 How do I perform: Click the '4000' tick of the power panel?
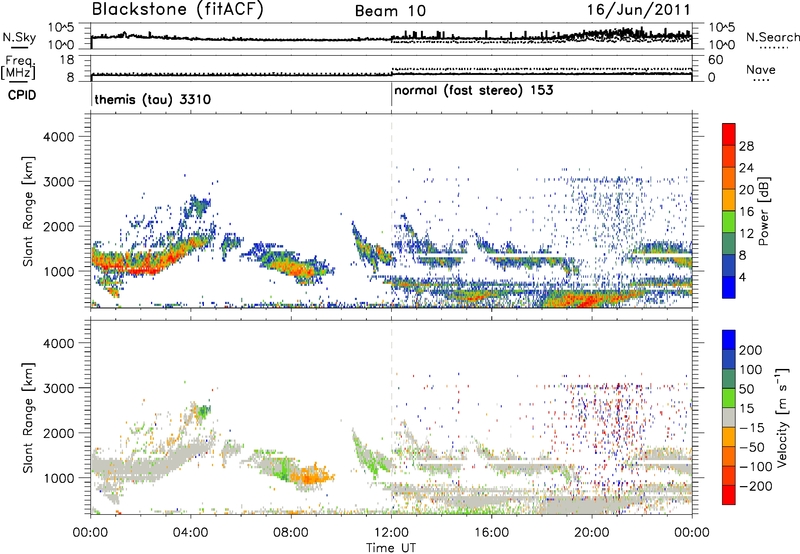[x=58, y=137]
